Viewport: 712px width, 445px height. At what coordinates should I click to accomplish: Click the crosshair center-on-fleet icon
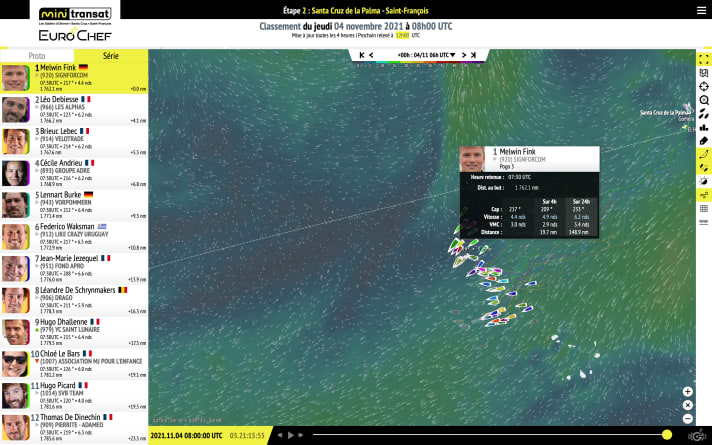click(704, 87)
